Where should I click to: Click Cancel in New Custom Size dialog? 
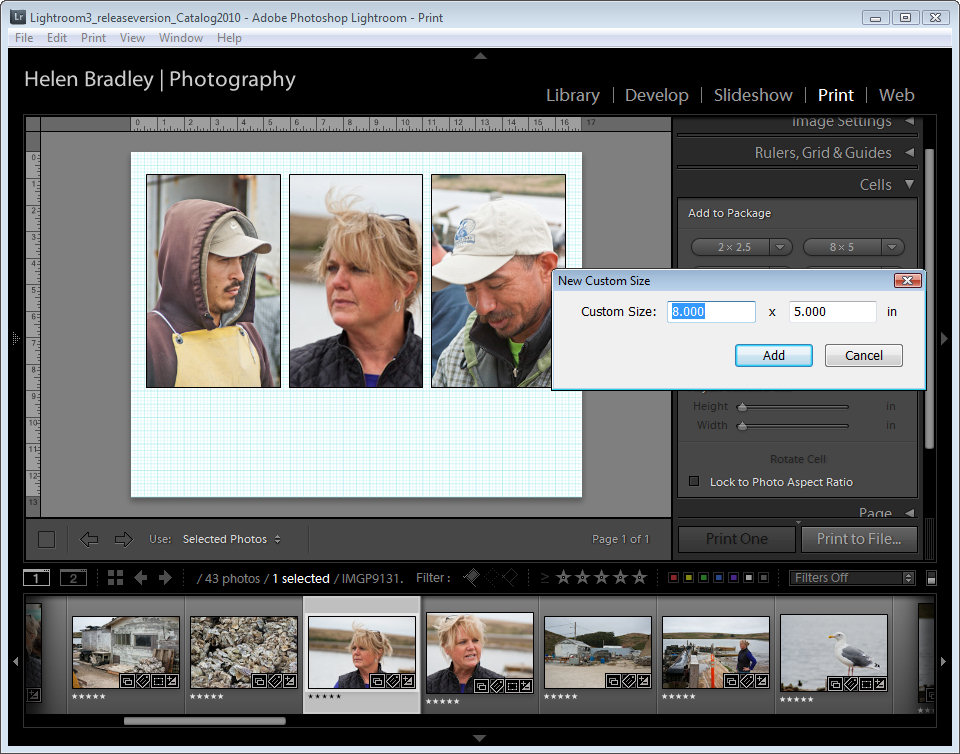[863, 355]
